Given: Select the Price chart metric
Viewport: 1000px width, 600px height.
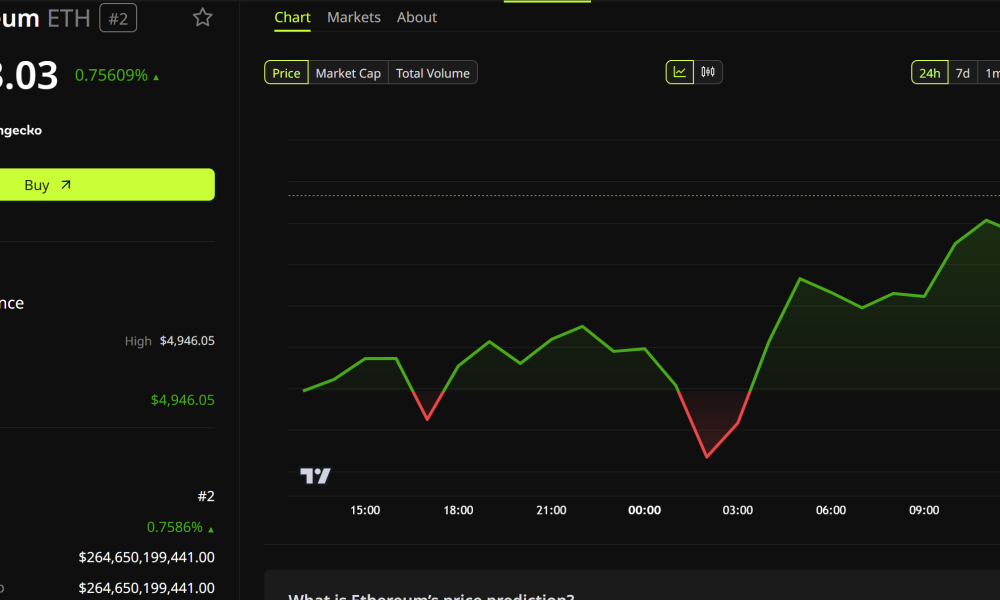Looking at the screenshot, I should point(286,73).
